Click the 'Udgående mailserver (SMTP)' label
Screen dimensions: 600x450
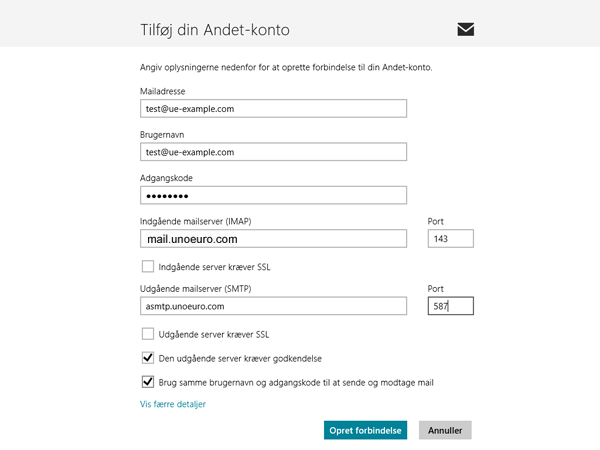coord(196,289)
